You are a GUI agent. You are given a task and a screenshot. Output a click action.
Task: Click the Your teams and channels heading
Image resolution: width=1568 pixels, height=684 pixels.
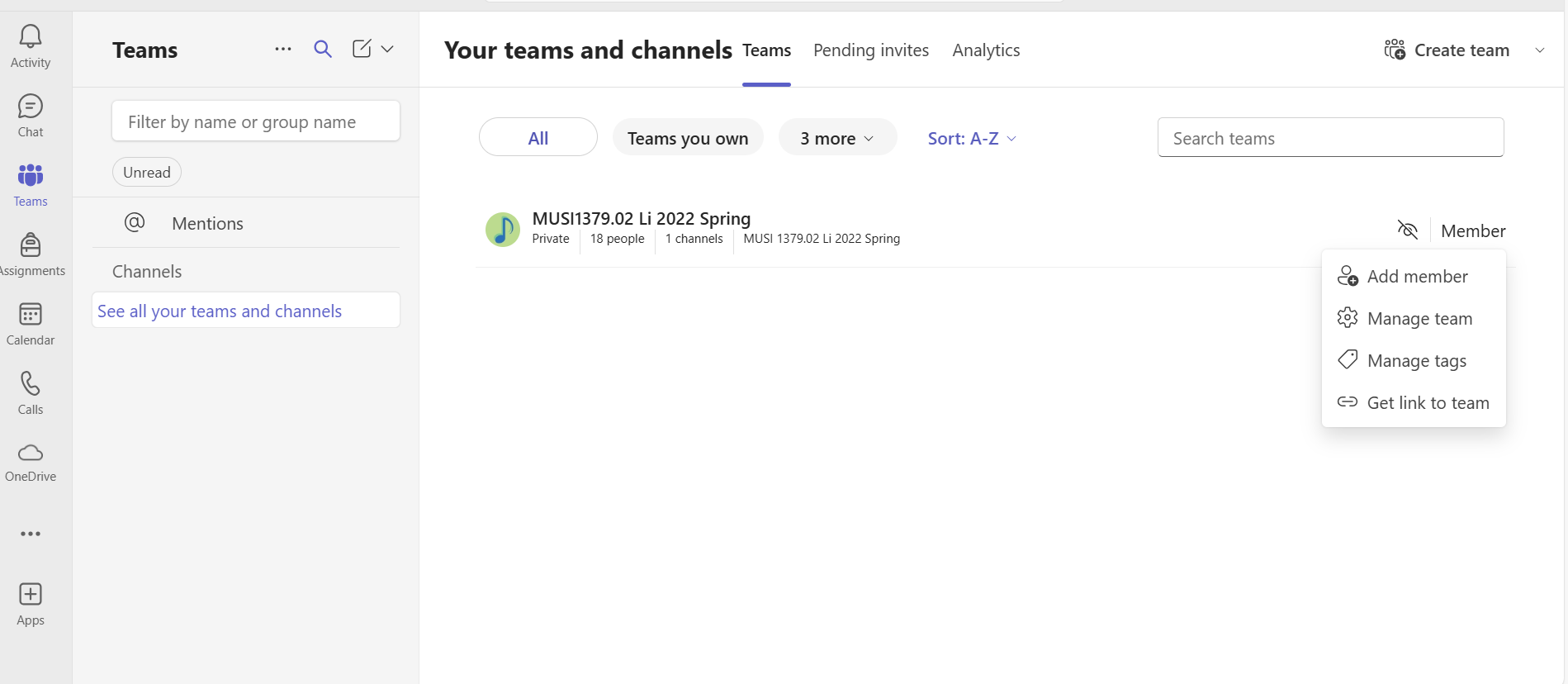click(588, 50)
